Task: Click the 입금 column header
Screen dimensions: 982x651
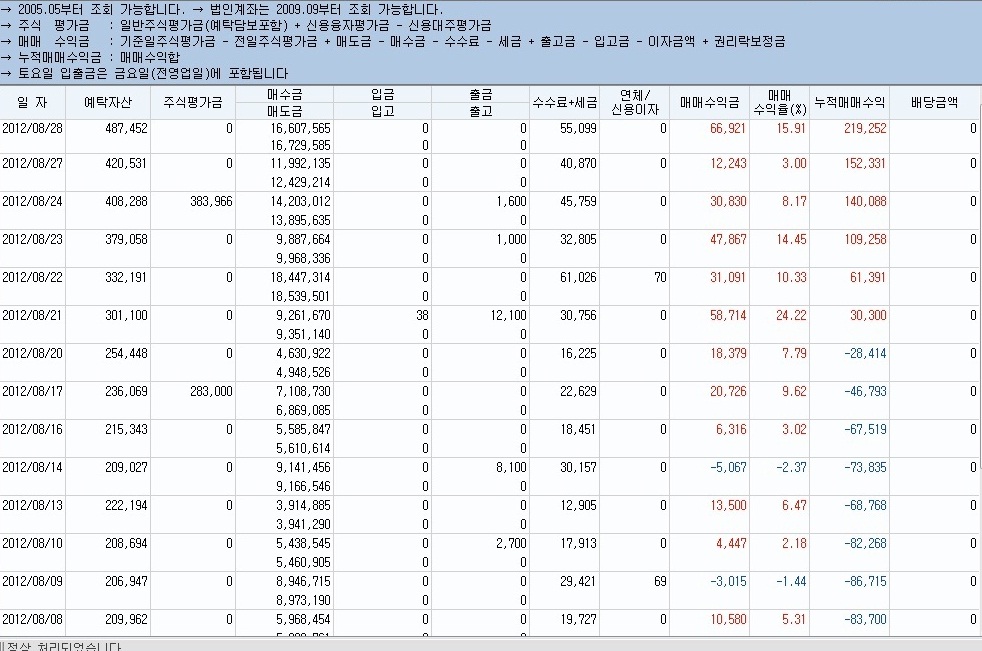Action: tap(382, 94)
